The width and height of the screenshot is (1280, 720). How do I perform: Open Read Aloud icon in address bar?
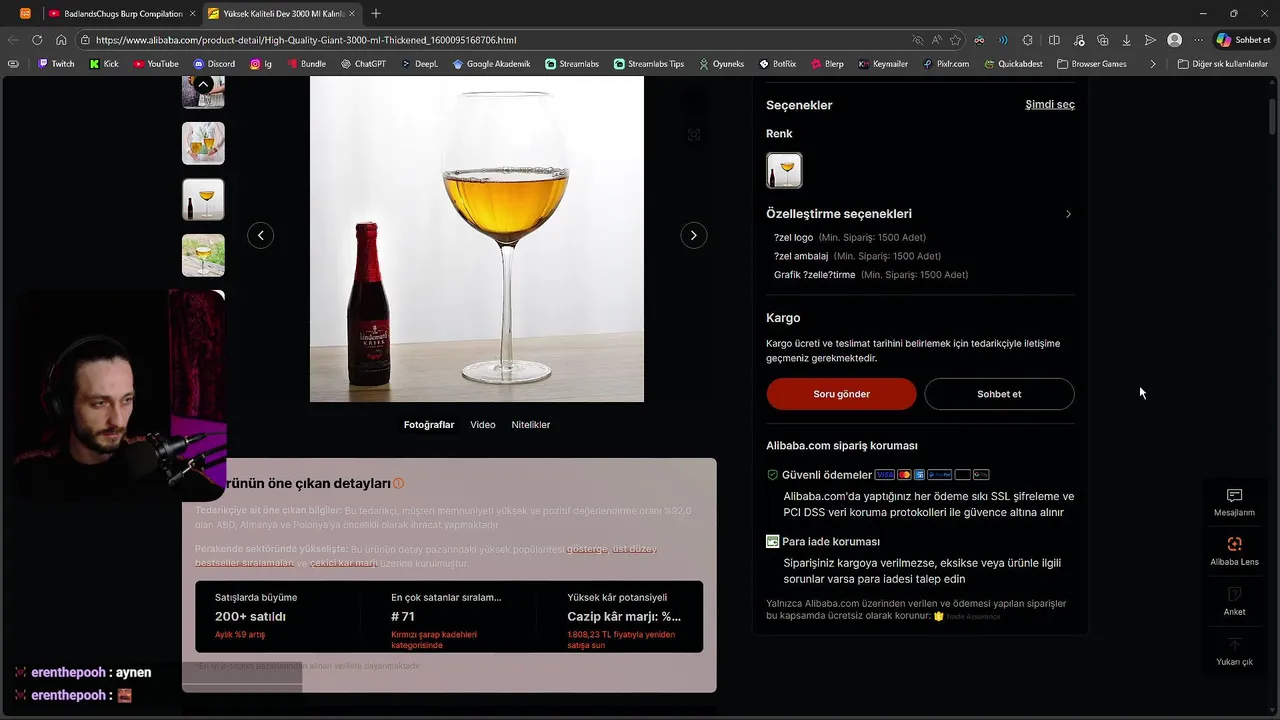(x=936, y=40)
